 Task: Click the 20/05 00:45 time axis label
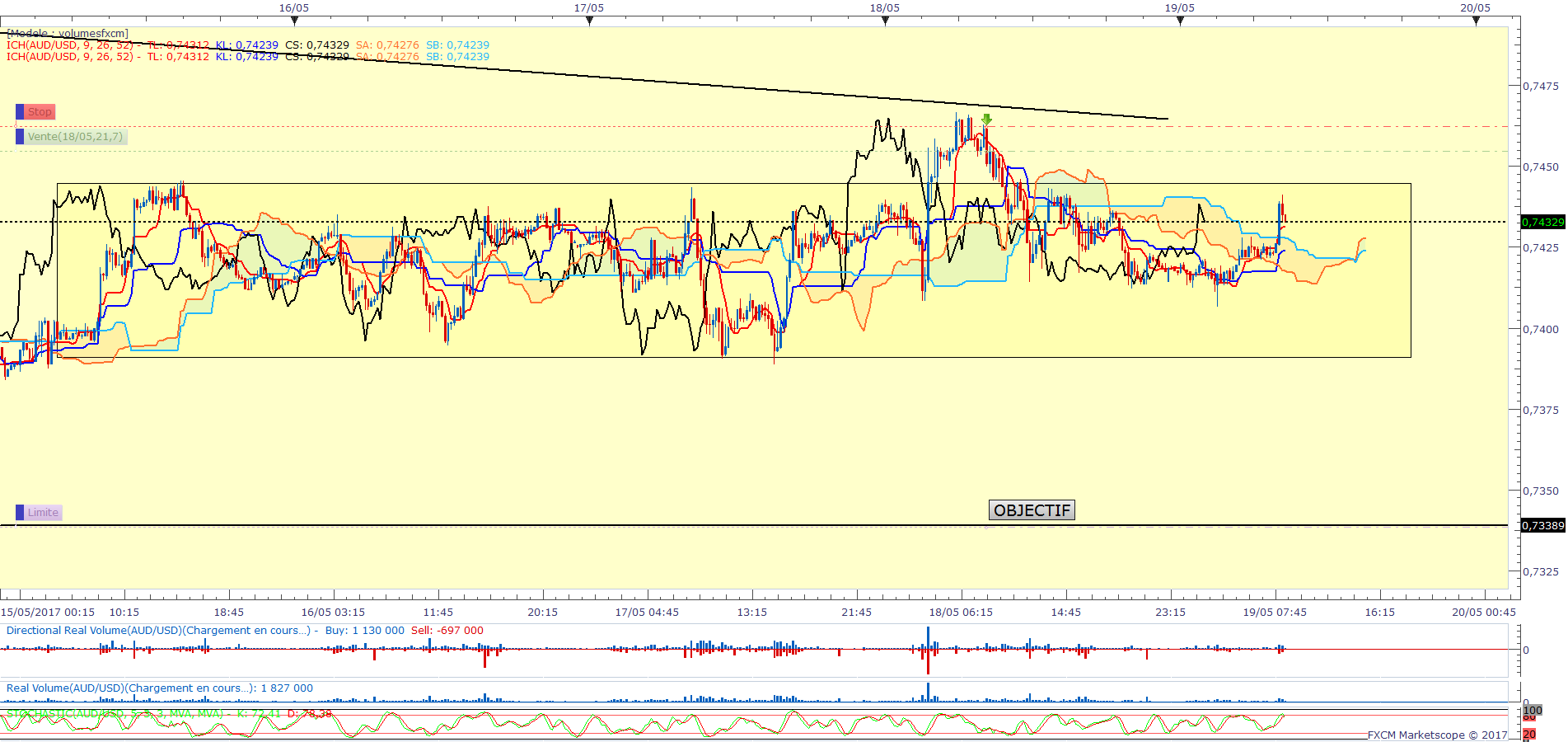coord(1484,613)
